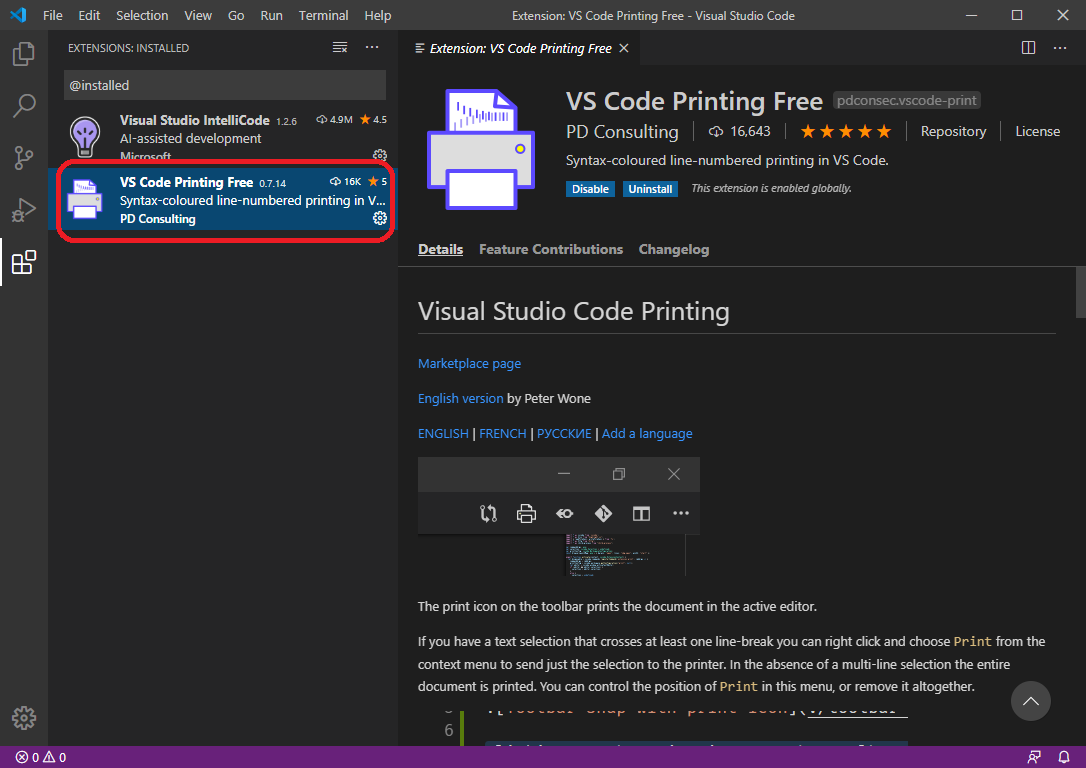Open the Explorer view in activity bar

[24, 54]
